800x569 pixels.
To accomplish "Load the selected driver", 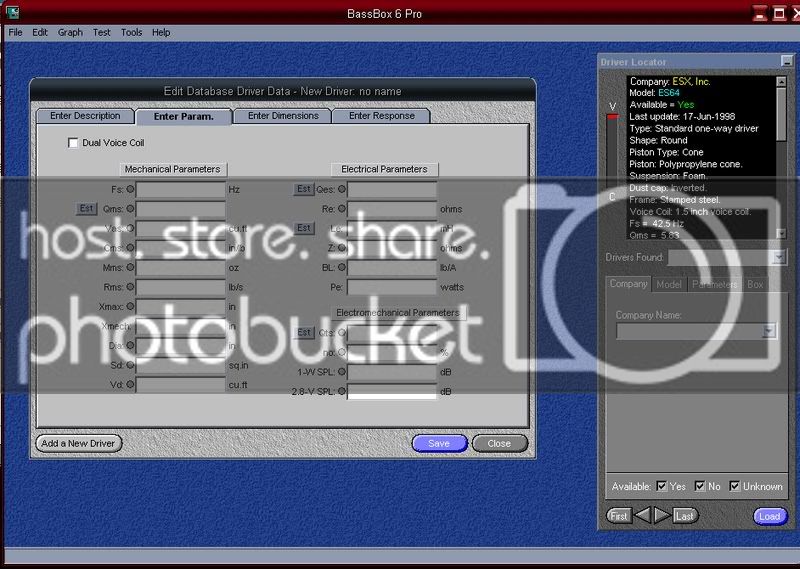I will [x=770, y=516].
